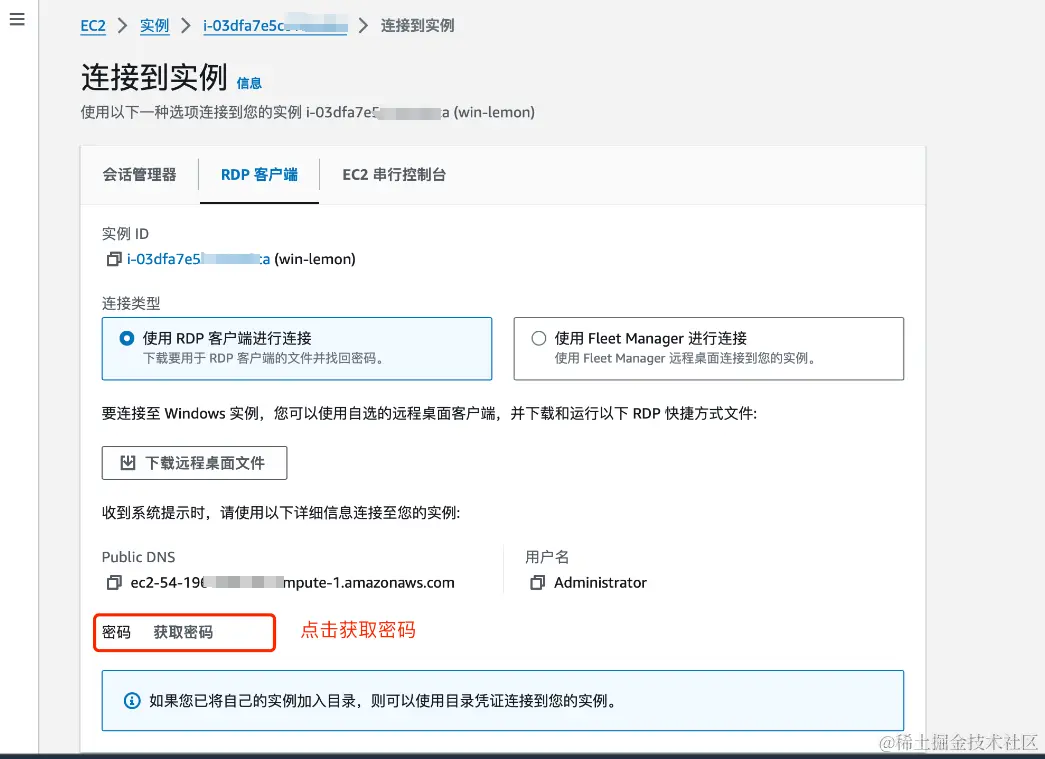This screenshot has width=1045, height=759.
Task: Open the RDP 客户端 tab
Action: tap(258, 173)
